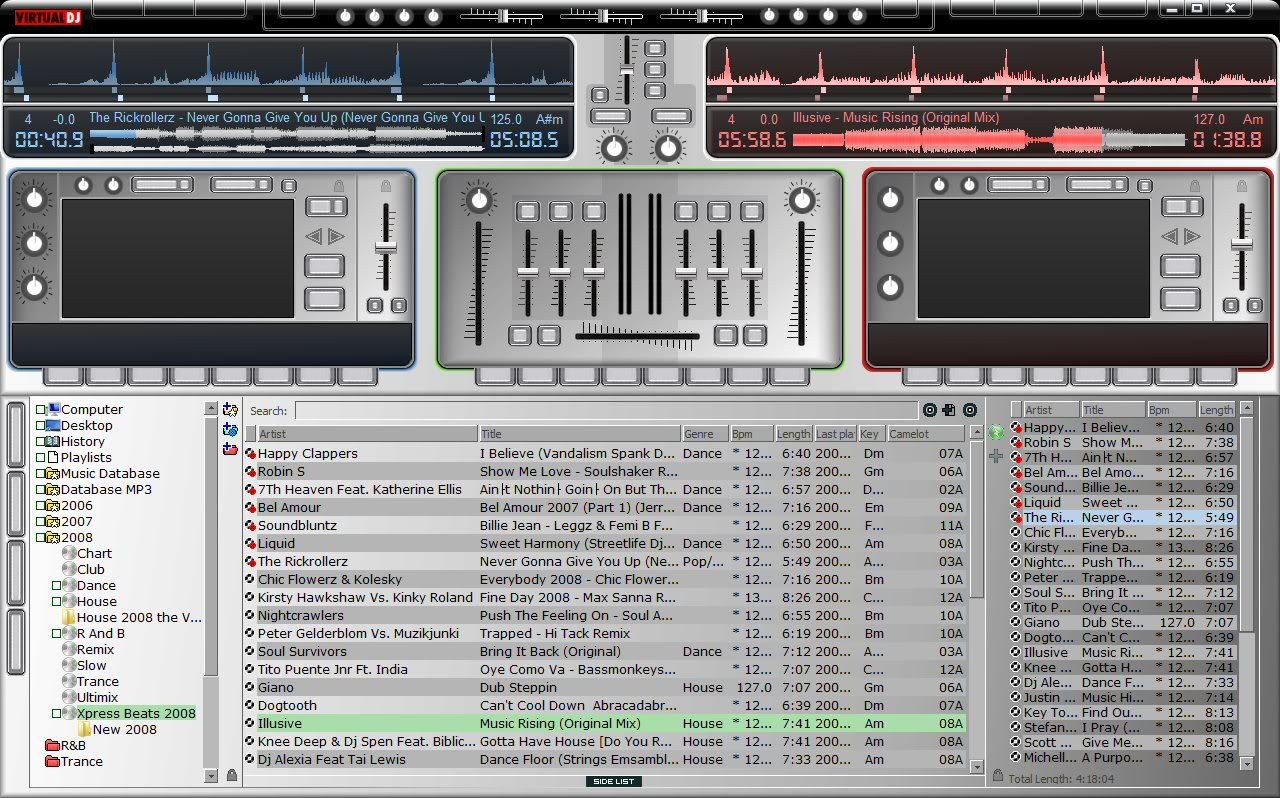Click left deck's left arrow icon
This screenshot has height=798, width=1280.
pos(313,237)
